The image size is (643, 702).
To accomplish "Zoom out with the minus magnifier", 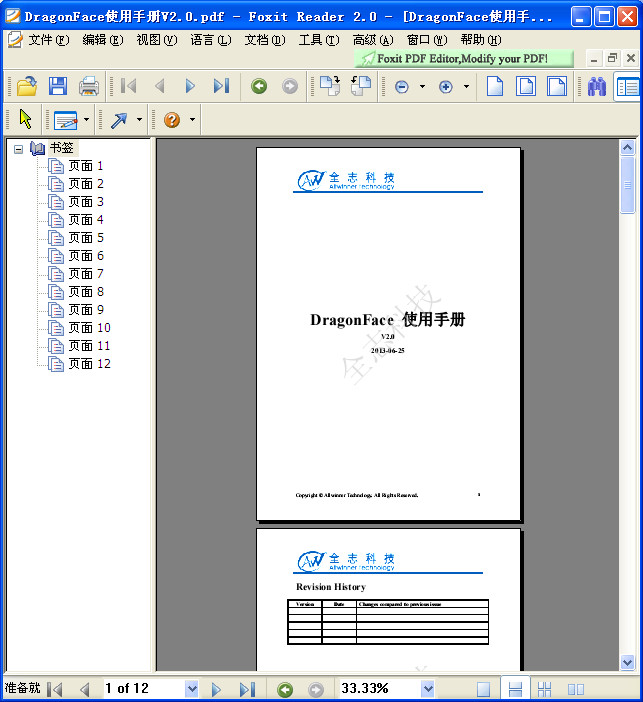I will pyautogui.click(x=402, y=86).
